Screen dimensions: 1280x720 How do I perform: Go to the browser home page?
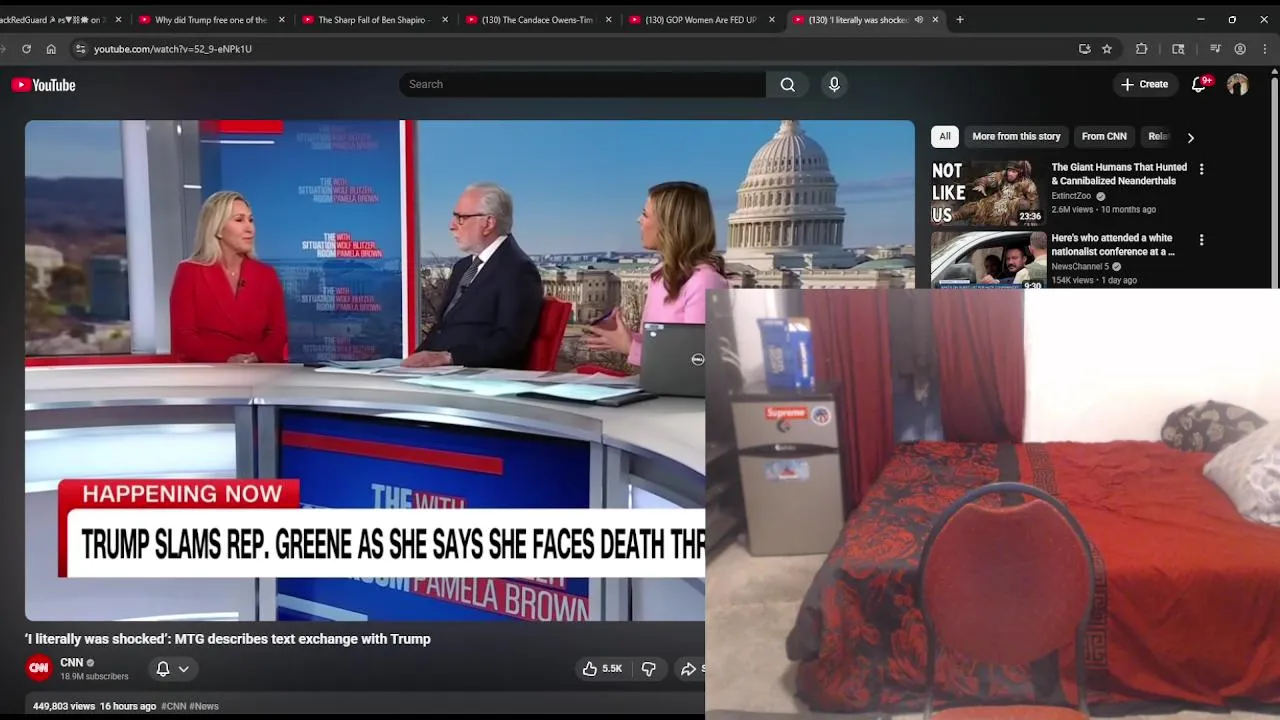51,49
